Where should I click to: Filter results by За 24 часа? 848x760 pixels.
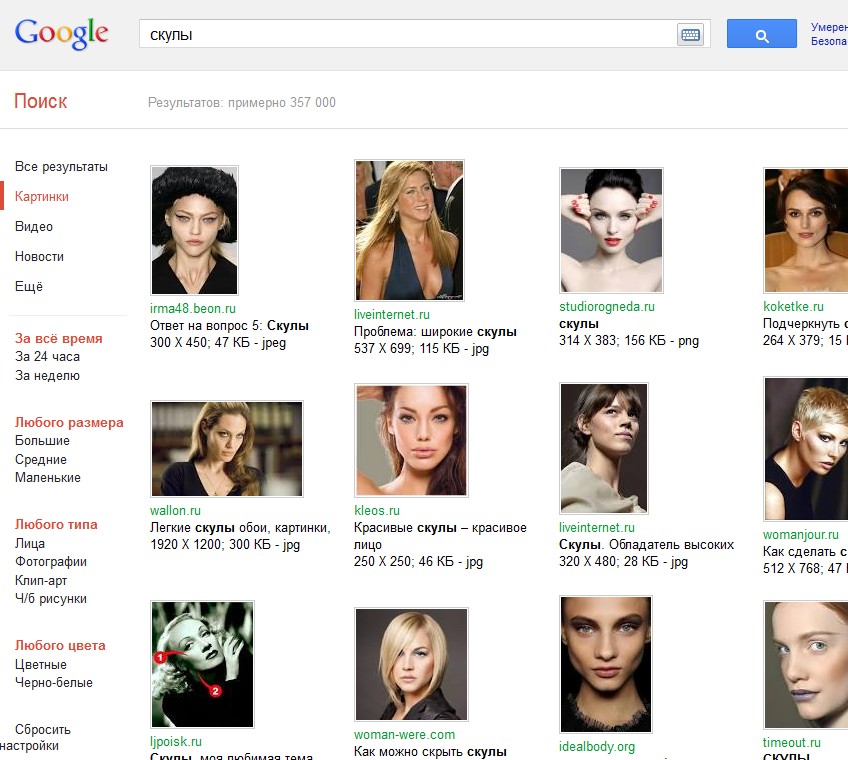47,356
